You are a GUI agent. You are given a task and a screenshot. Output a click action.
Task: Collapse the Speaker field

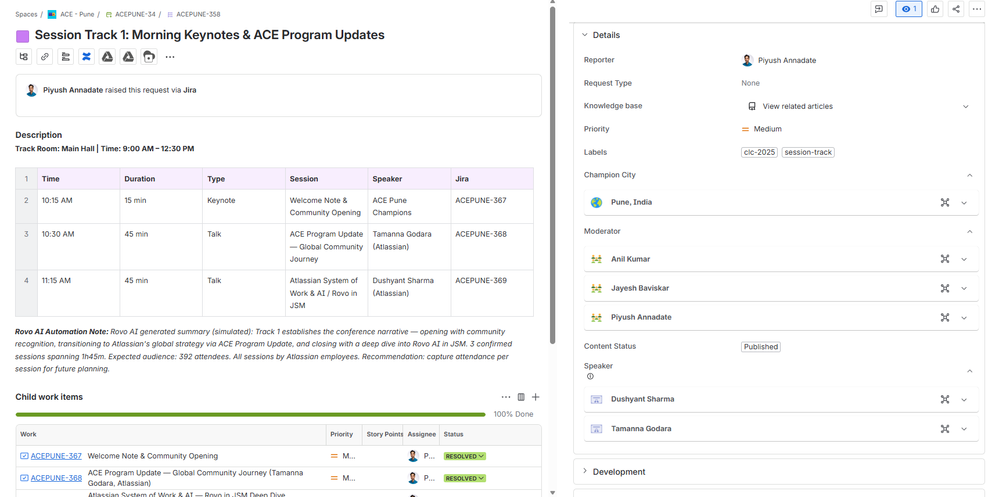tap(970, 371)
